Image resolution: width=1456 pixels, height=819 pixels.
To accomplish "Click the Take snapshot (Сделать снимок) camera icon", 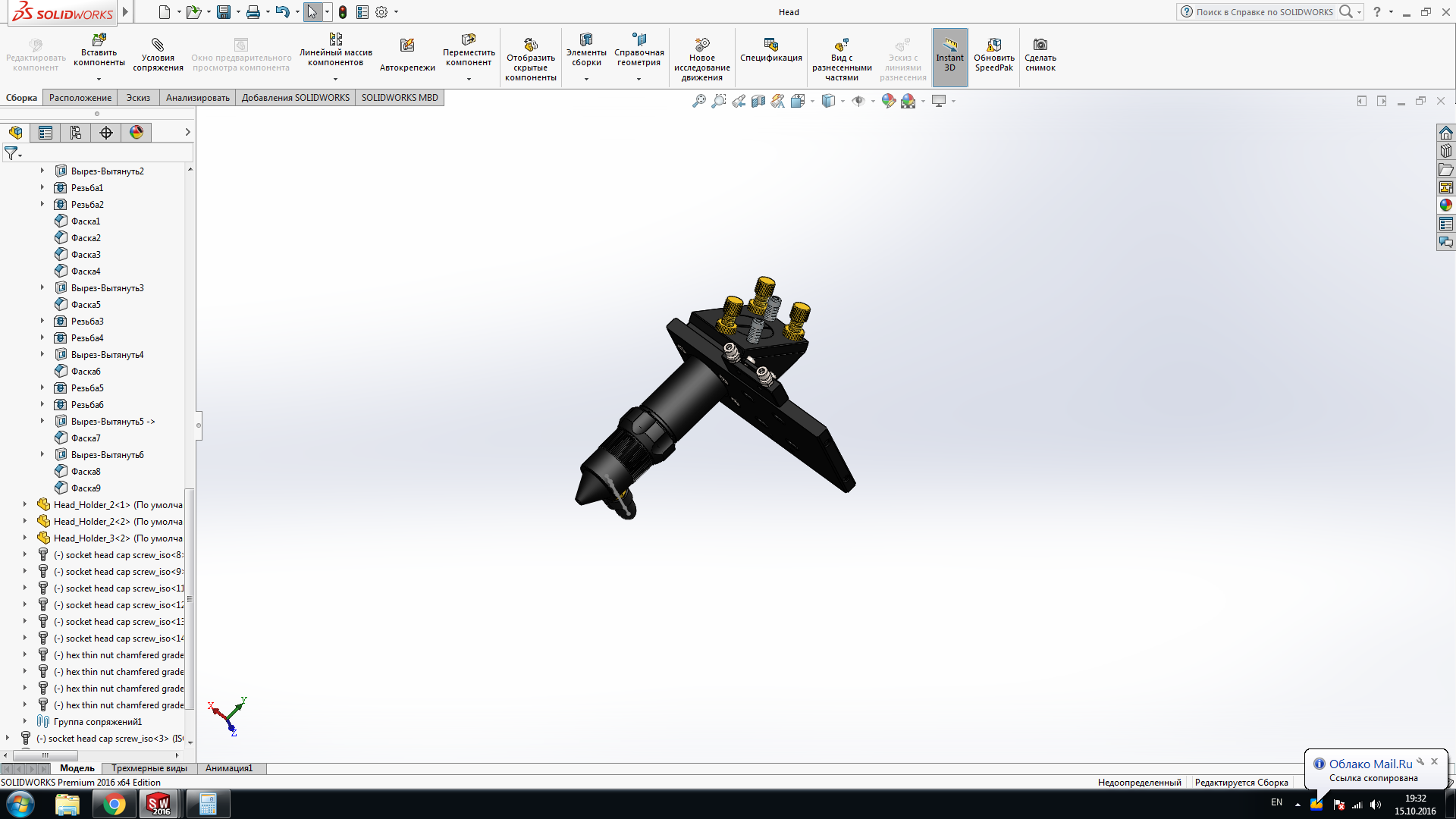I will (1040, 45).
